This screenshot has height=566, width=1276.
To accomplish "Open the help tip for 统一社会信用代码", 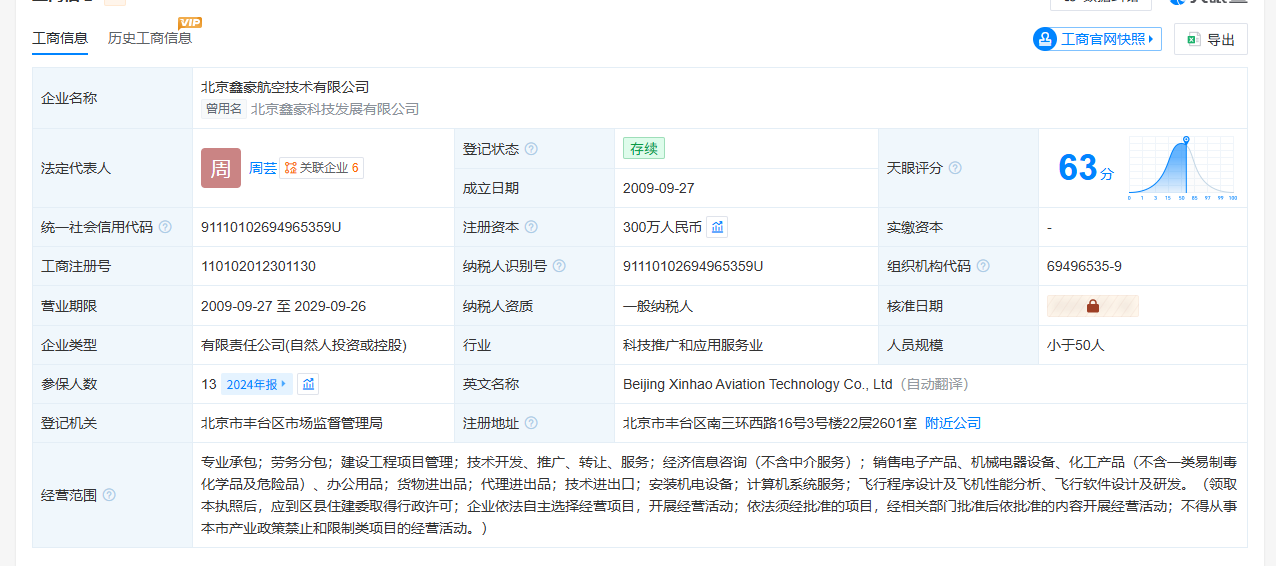I will [165, 227].
